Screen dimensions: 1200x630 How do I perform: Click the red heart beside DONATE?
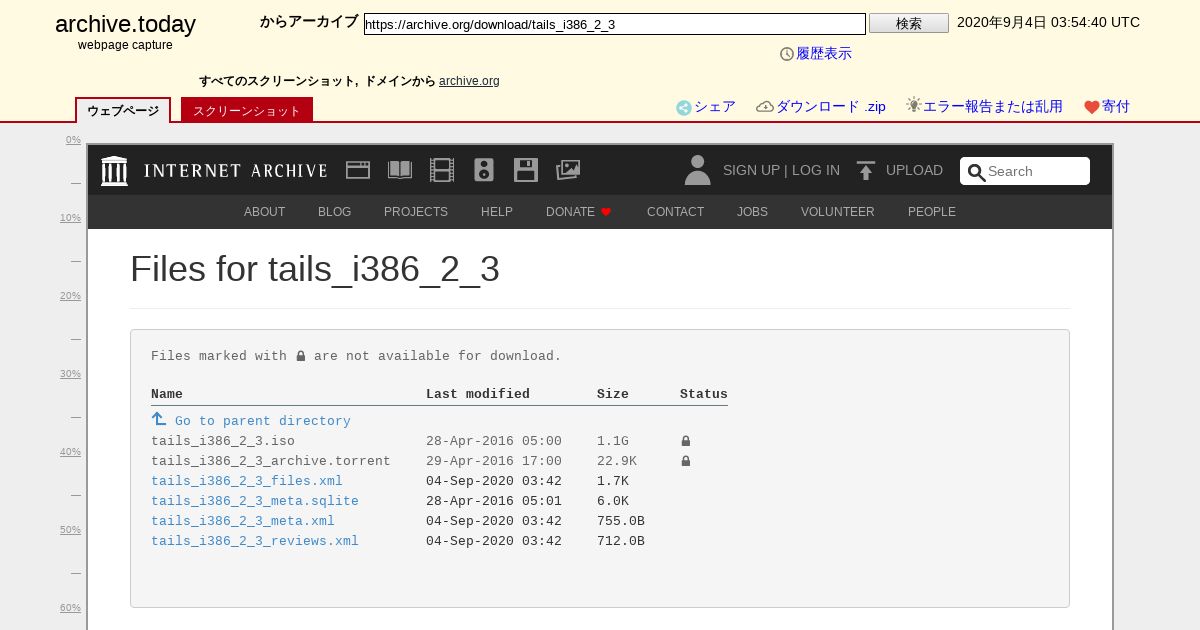coord(606,212)
